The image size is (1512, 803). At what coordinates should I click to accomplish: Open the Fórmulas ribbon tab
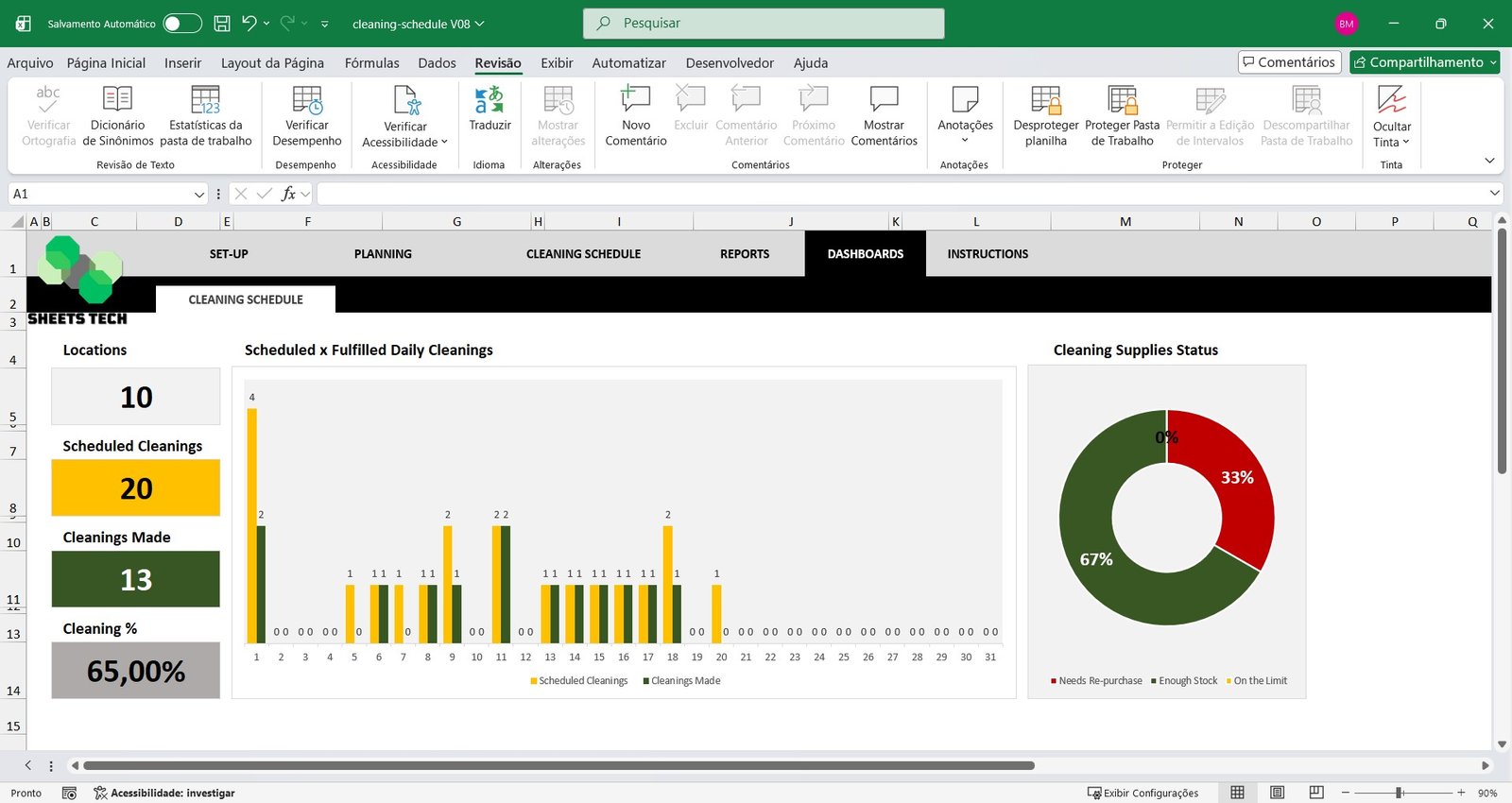point(371,63)
